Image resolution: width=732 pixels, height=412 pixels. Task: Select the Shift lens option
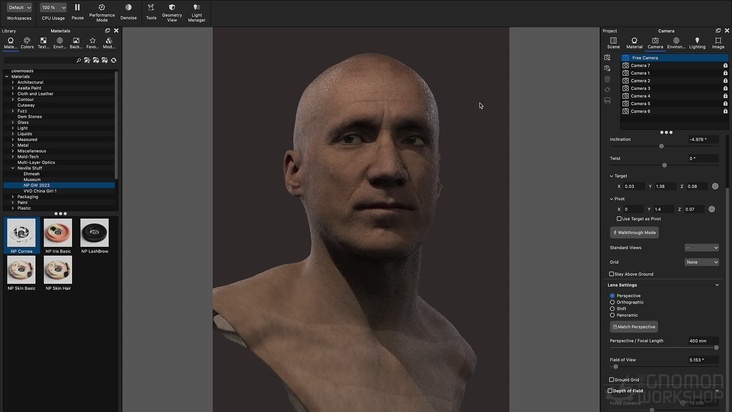pyautogui.click(x=612, y=308)
